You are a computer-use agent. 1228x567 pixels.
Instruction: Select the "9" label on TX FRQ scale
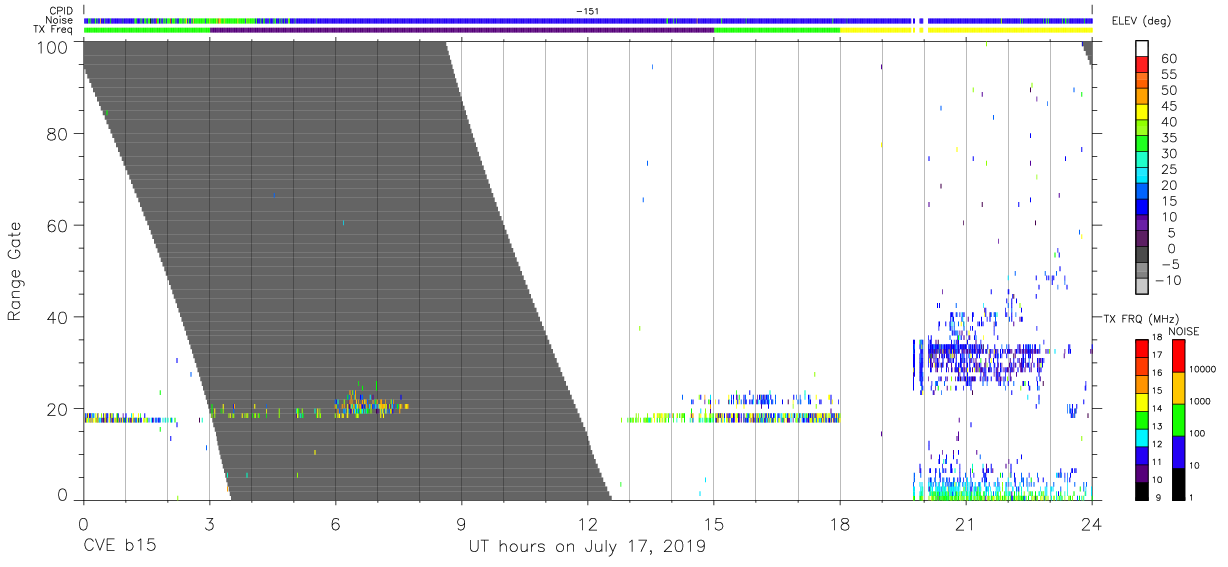tap(1156, 497)
